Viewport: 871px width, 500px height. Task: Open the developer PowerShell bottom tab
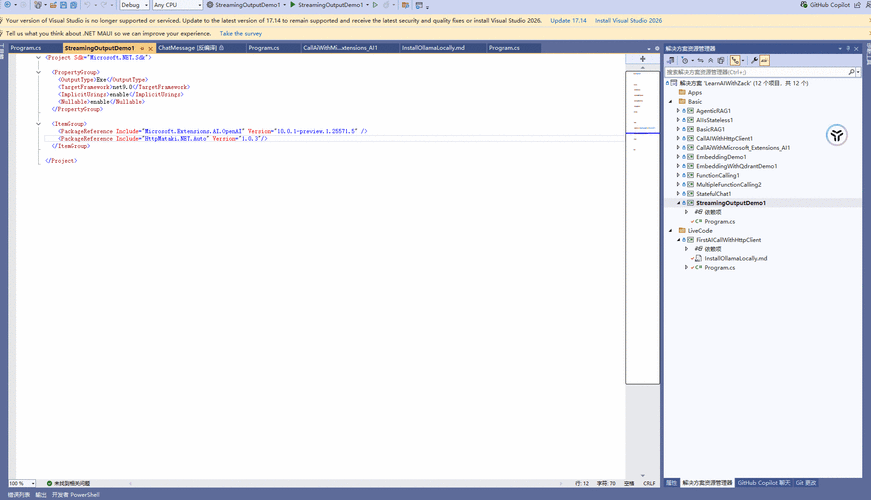[x=76, y=494]
